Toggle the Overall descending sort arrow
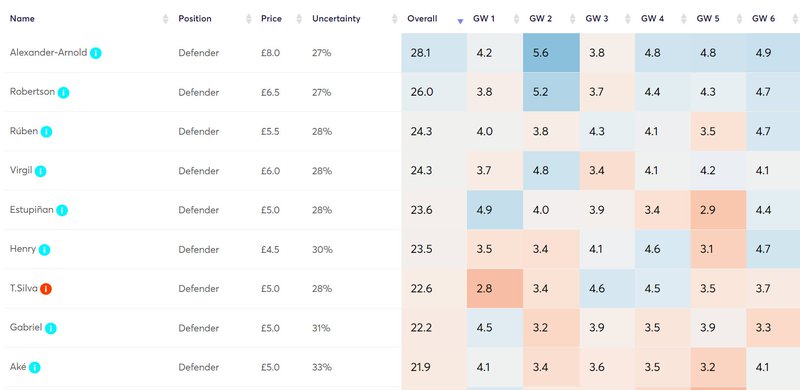The width and height of the screenshot is (800, 390). (460, 21)
